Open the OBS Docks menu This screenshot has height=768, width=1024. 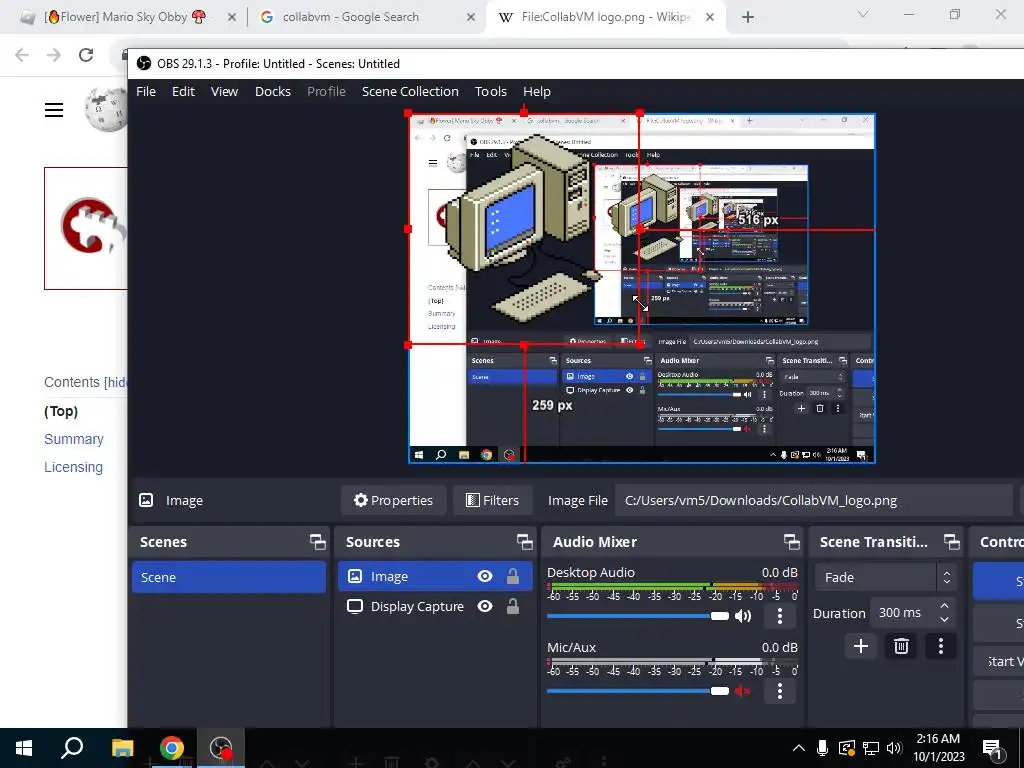coord(272,91)
